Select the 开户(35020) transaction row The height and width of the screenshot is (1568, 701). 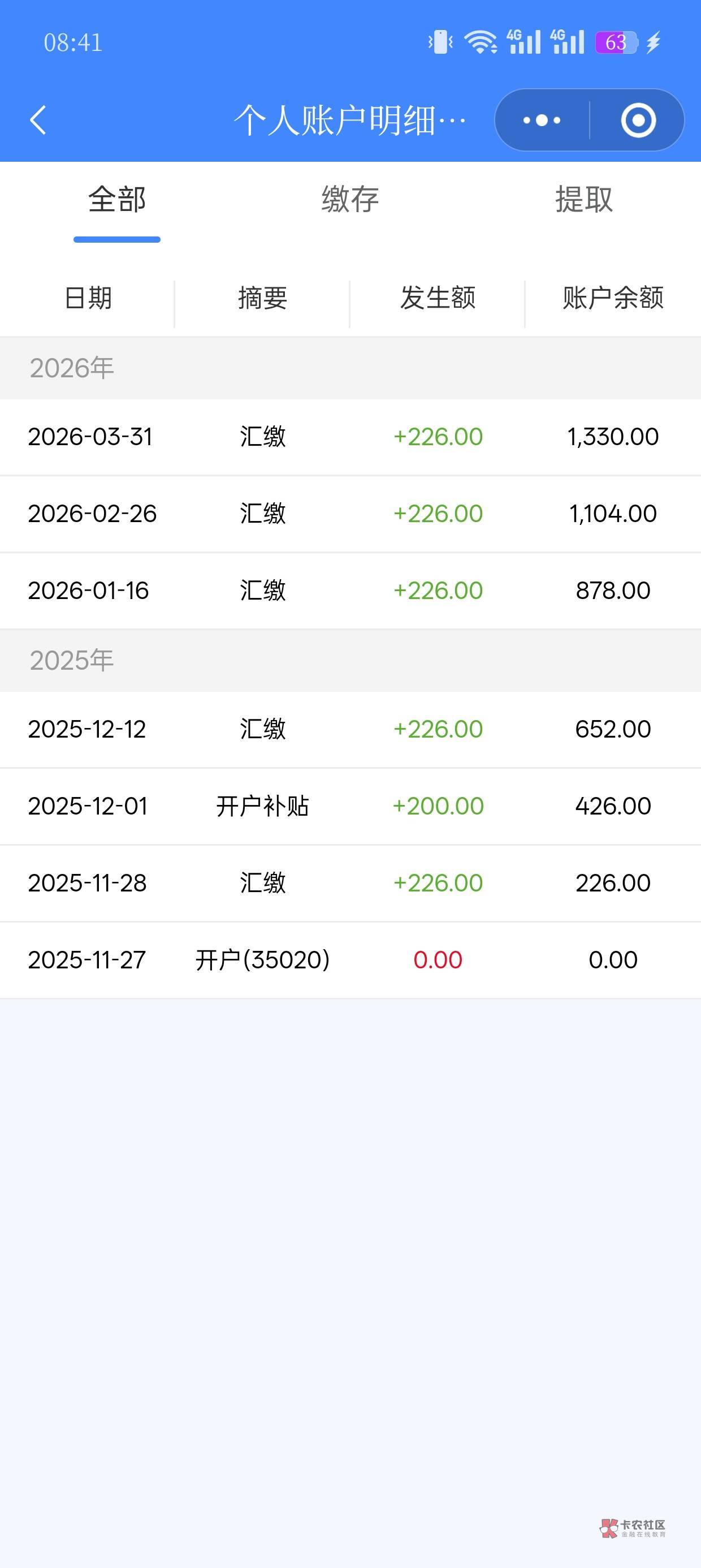(350, 960)
